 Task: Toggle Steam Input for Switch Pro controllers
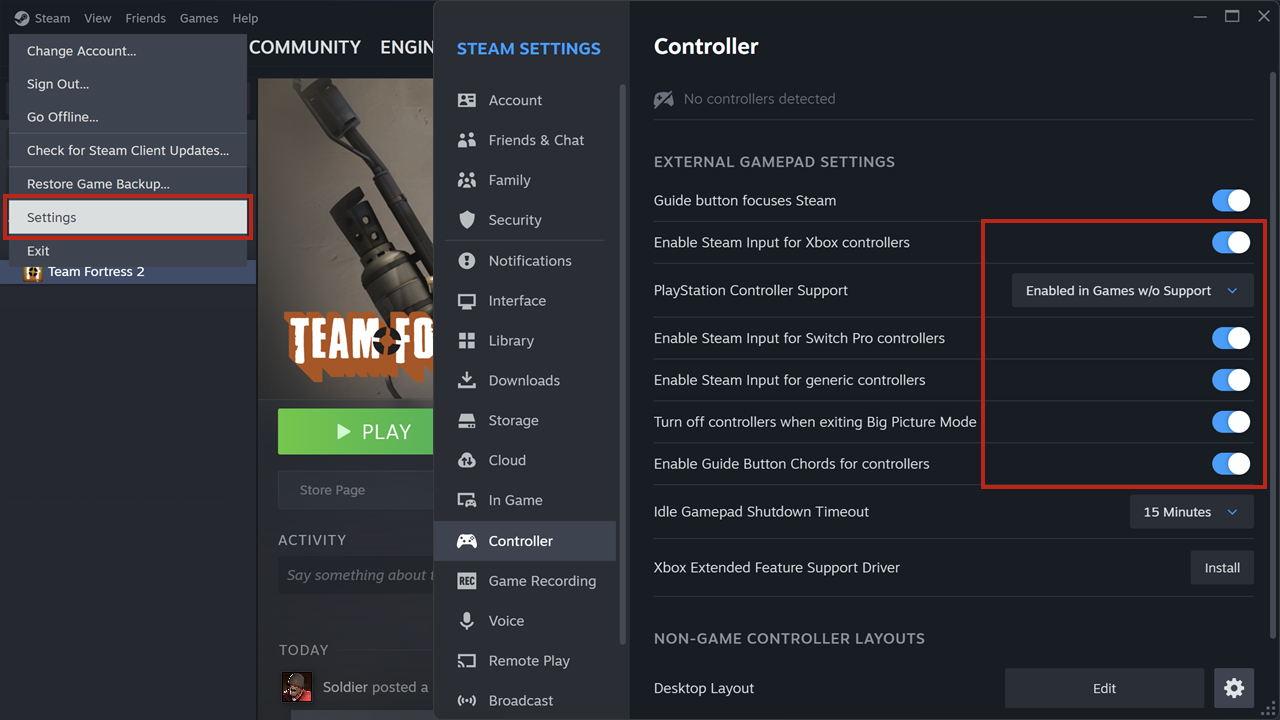coord(1231,338)
